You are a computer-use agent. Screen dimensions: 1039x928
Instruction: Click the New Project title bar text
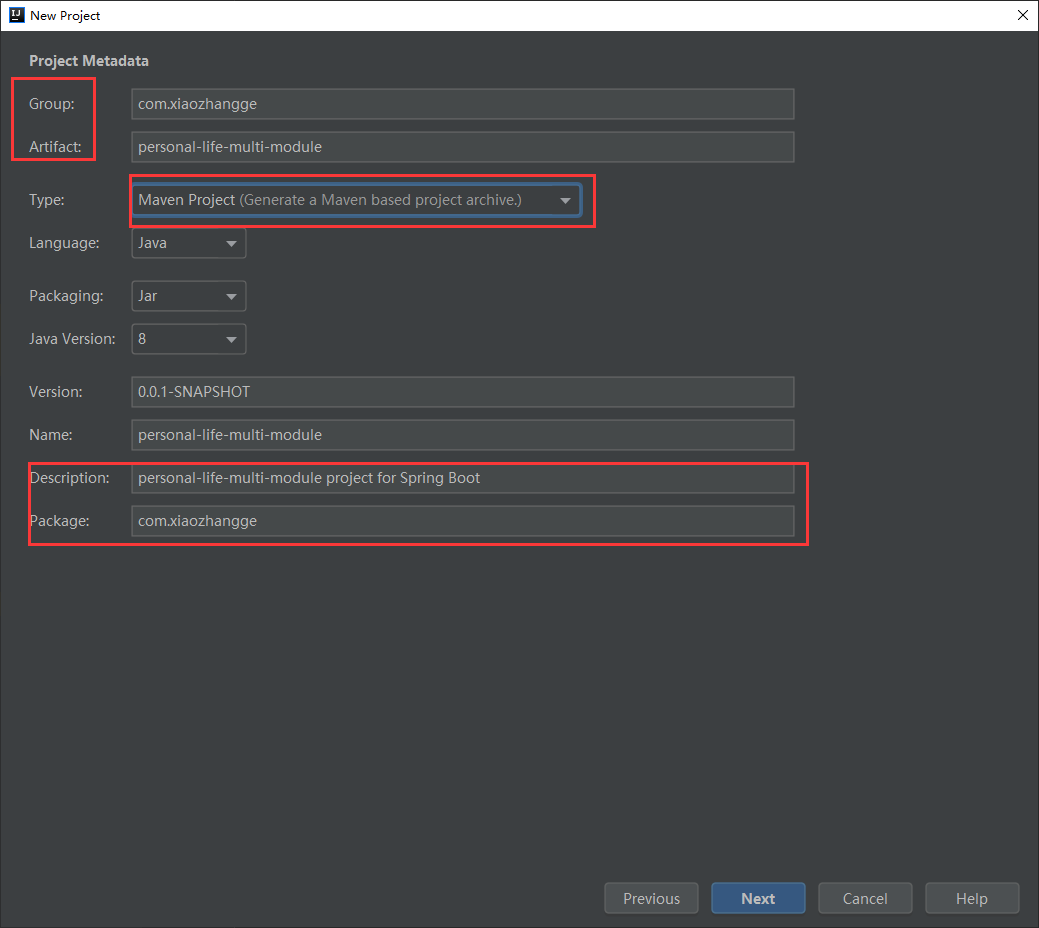65,15
